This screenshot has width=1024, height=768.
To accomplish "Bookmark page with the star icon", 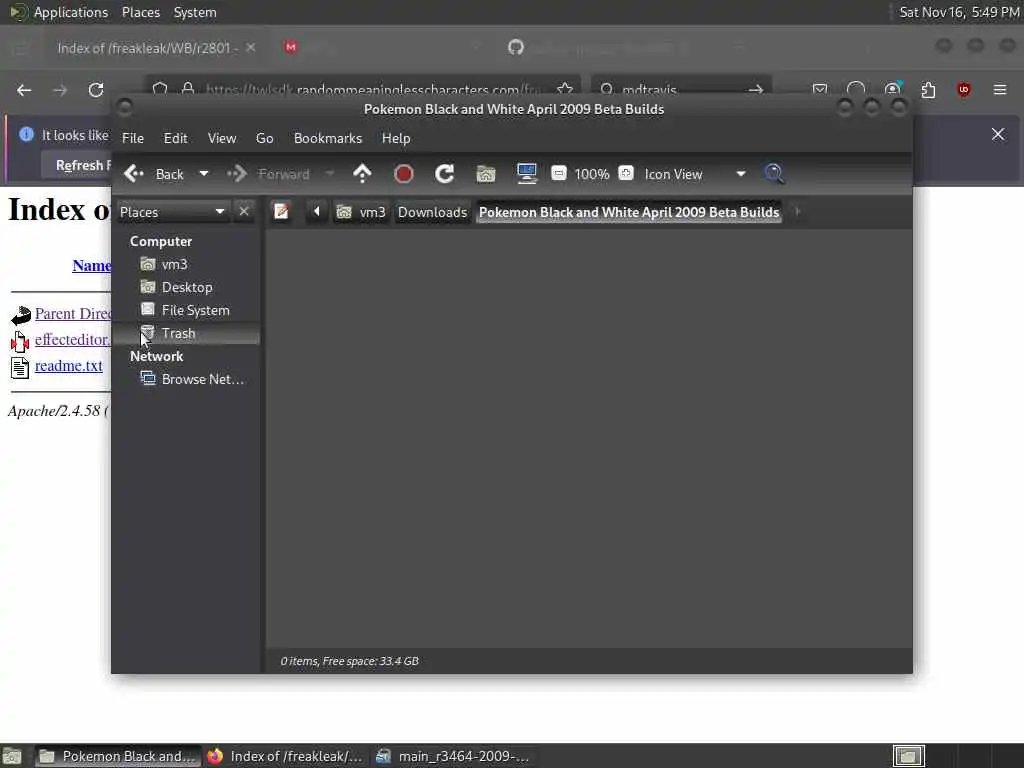I will [x=565, y=89].
